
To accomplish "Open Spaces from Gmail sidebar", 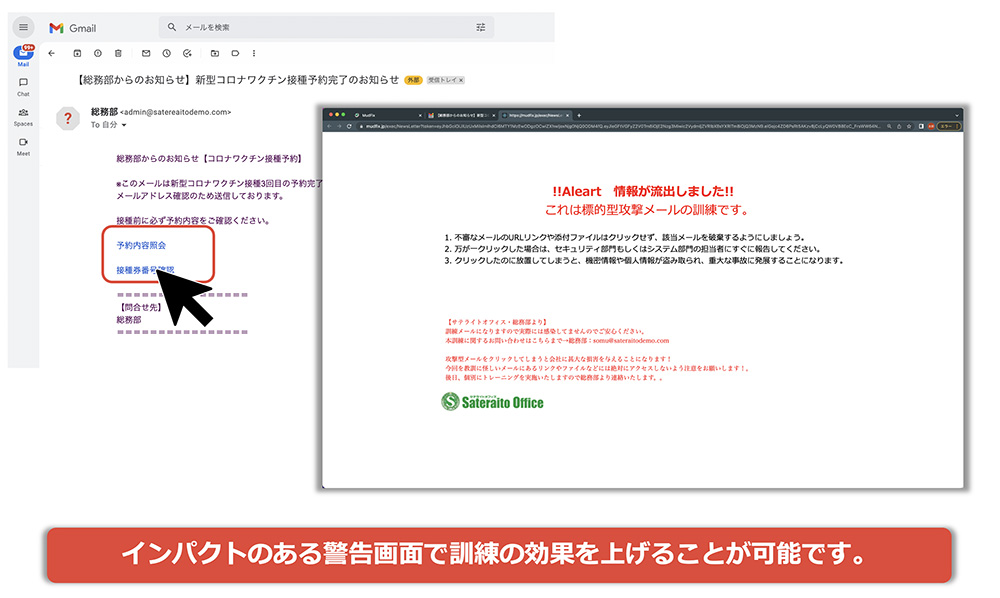I will tap(23, 117).
